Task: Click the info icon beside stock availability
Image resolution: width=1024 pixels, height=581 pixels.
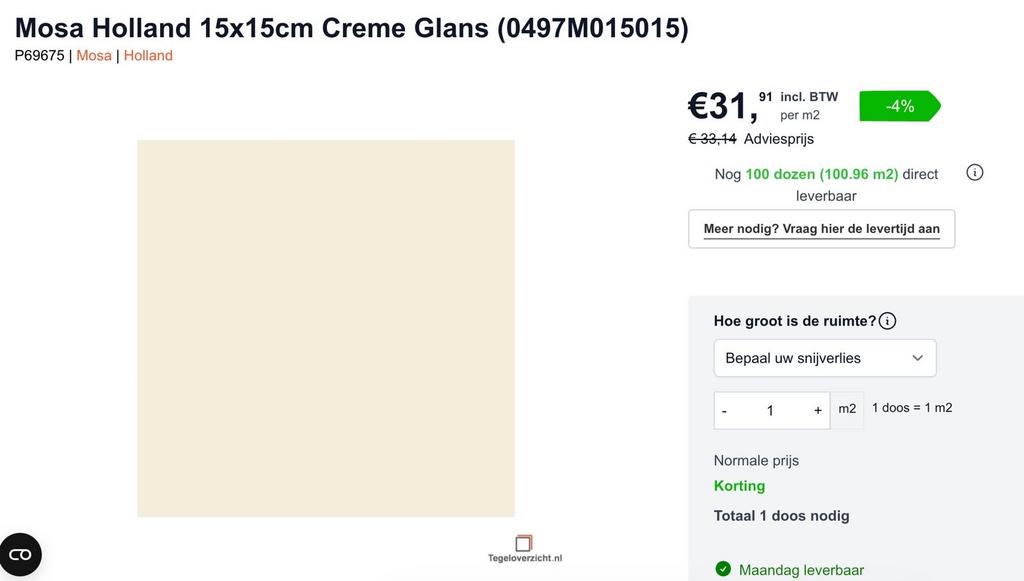Action: (975, 172)
